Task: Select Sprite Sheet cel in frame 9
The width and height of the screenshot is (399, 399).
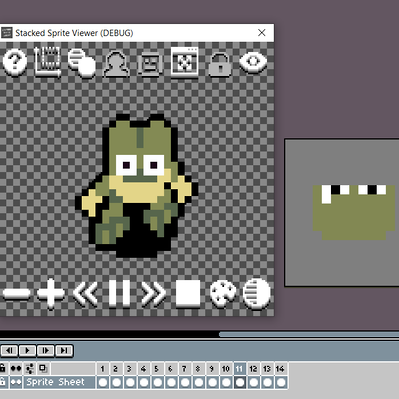Action: click(212, 382)
